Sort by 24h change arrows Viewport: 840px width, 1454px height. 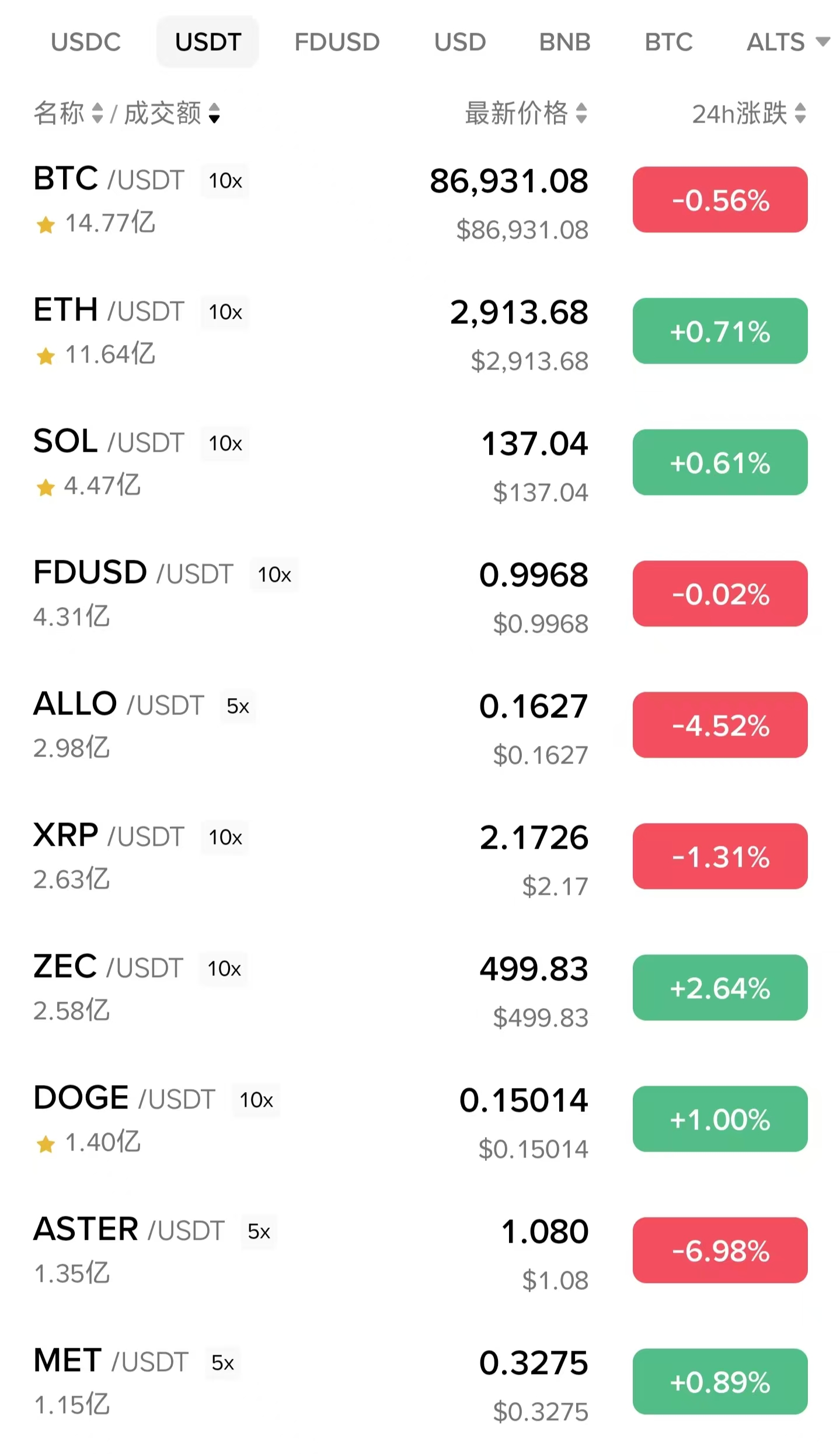tap(800, 113)
